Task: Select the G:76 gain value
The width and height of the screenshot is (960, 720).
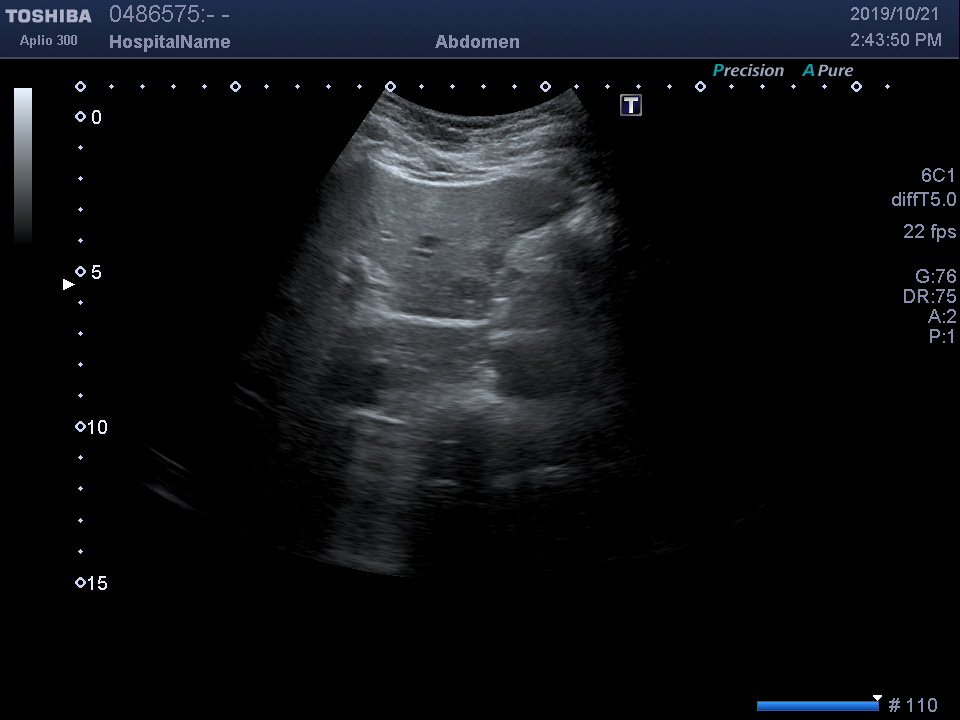Action: coord(935,277)
